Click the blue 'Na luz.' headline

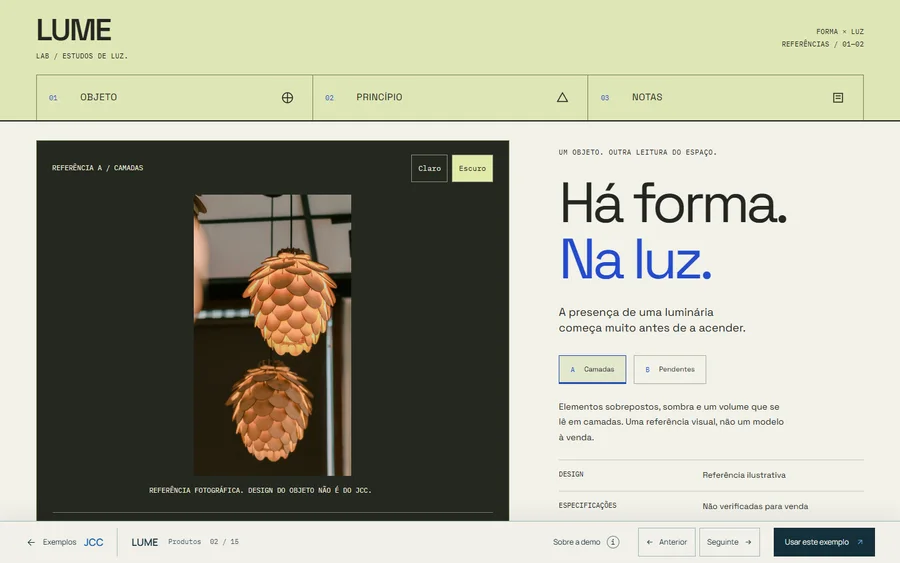pos(635,259)
